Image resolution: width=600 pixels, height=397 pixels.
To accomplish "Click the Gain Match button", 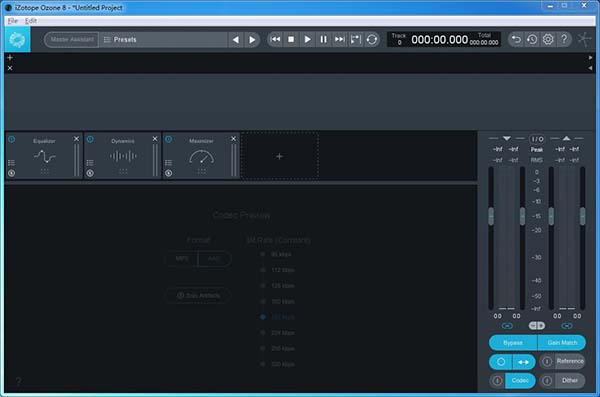I will click(562, 343).
